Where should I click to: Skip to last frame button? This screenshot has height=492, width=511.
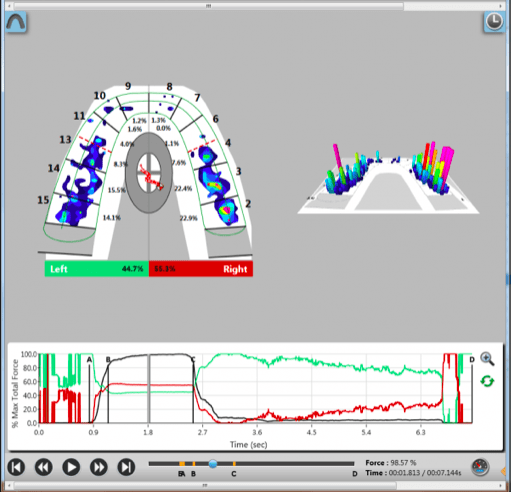[x=126, y=467]
